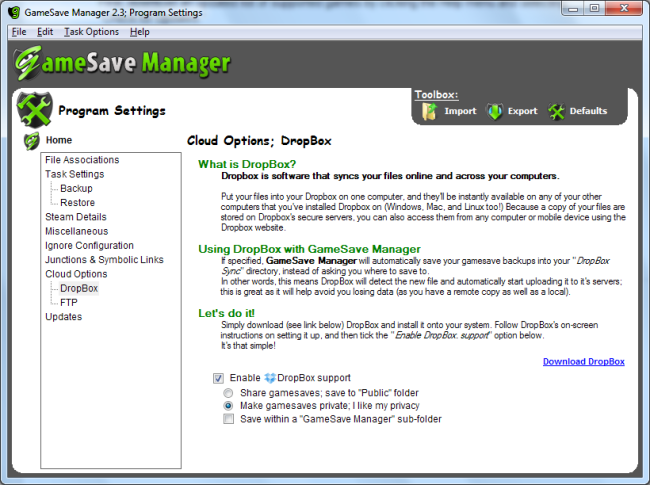Click the title bar application icon

(x=14, y=12)
